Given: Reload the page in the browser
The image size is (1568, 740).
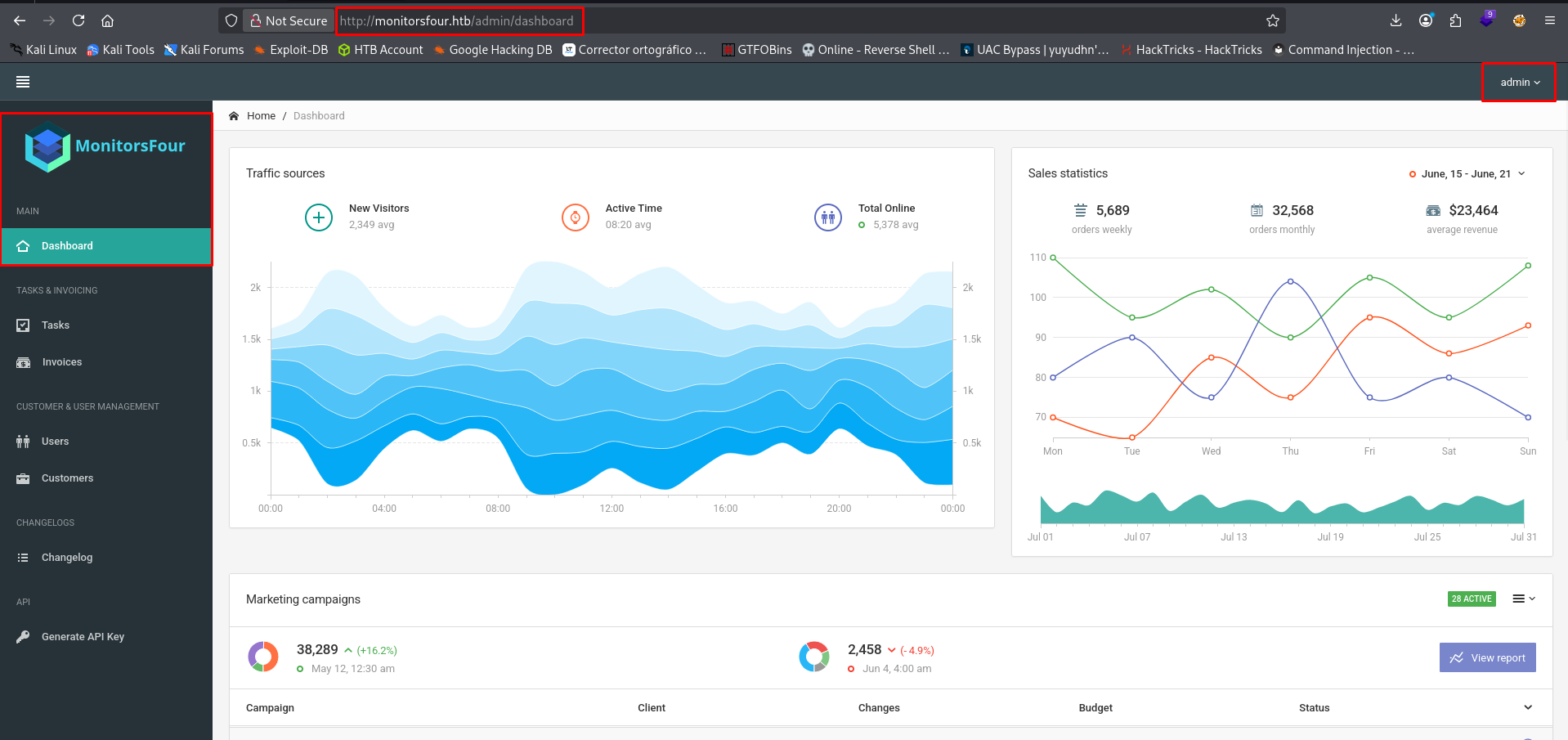Looking at the screenshot, I should tap(78, 21).
